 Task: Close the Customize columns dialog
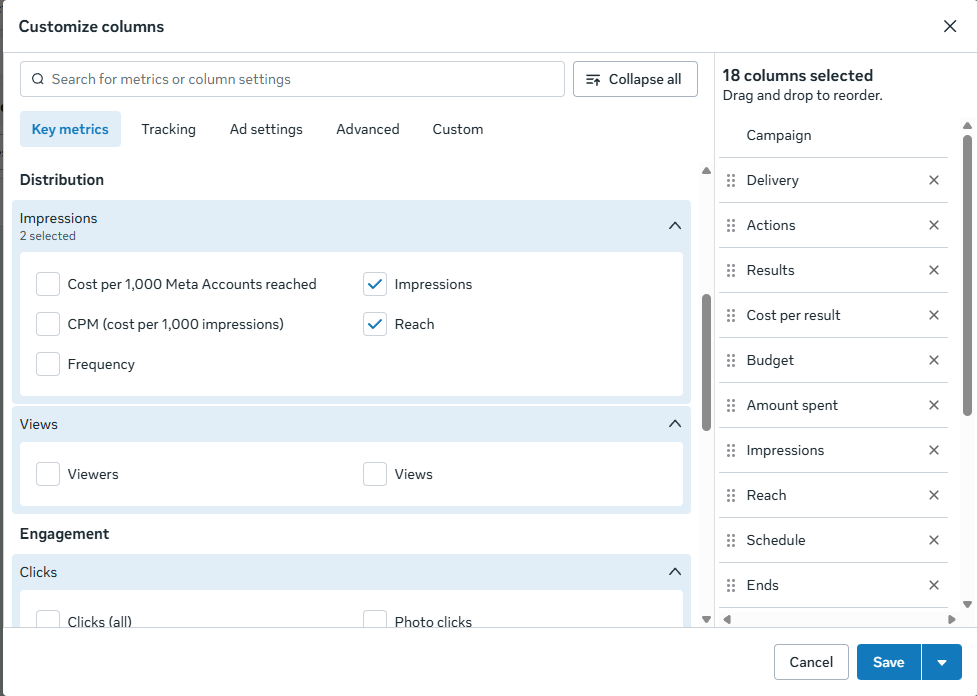point(950,26)
